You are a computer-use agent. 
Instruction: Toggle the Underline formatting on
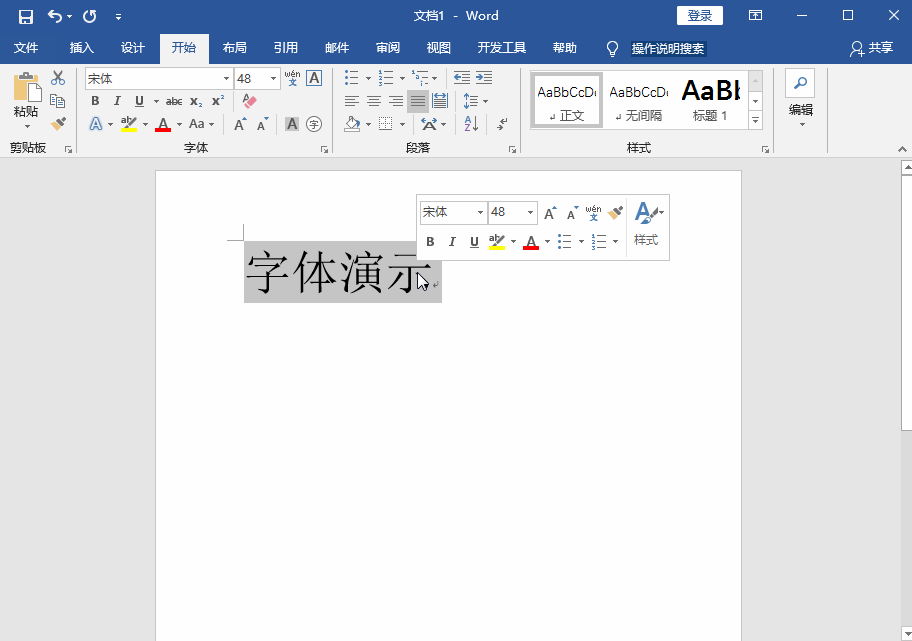point(139,100)
